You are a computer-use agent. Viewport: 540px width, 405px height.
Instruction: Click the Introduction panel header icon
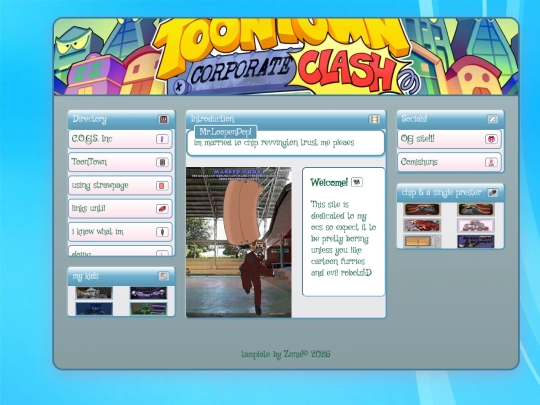pos(374,120)
